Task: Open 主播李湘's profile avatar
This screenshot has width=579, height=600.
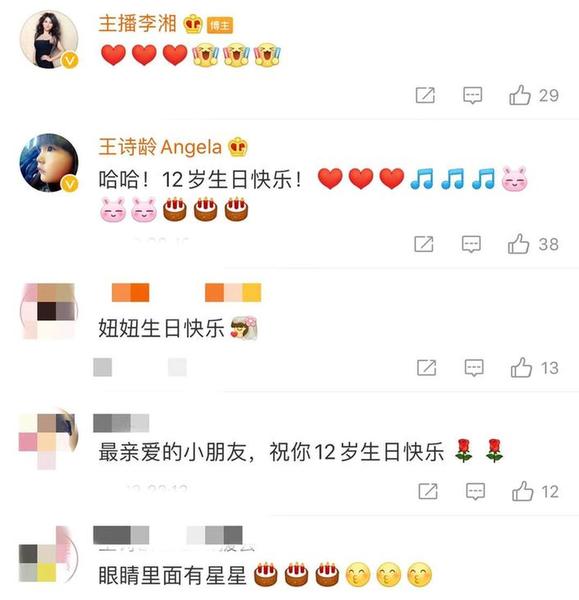Action: tap(49, 40)
